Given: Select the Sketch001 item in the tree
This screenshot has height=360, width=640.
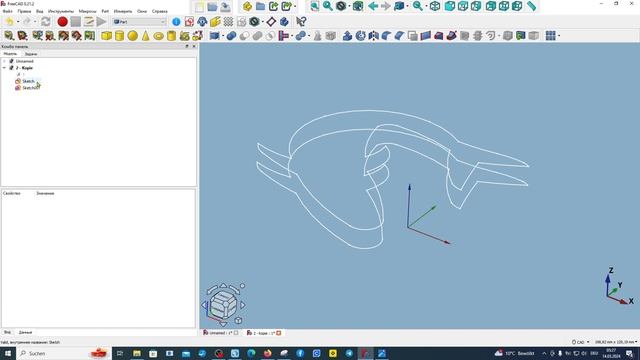Looking at the screenshot, I should [x=31, y=88].
